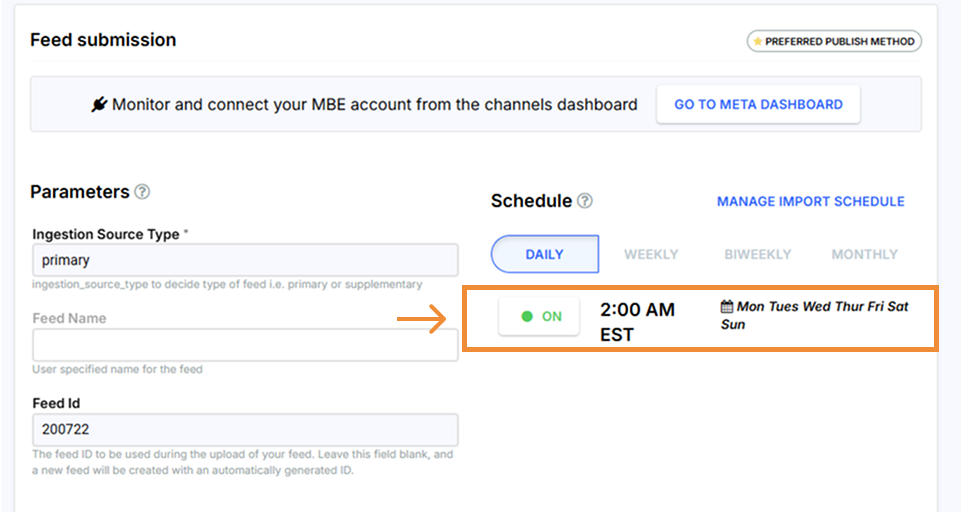Open the Schedule help question mark icon
This screenshot has height=512, width=961.
[585, 201]
